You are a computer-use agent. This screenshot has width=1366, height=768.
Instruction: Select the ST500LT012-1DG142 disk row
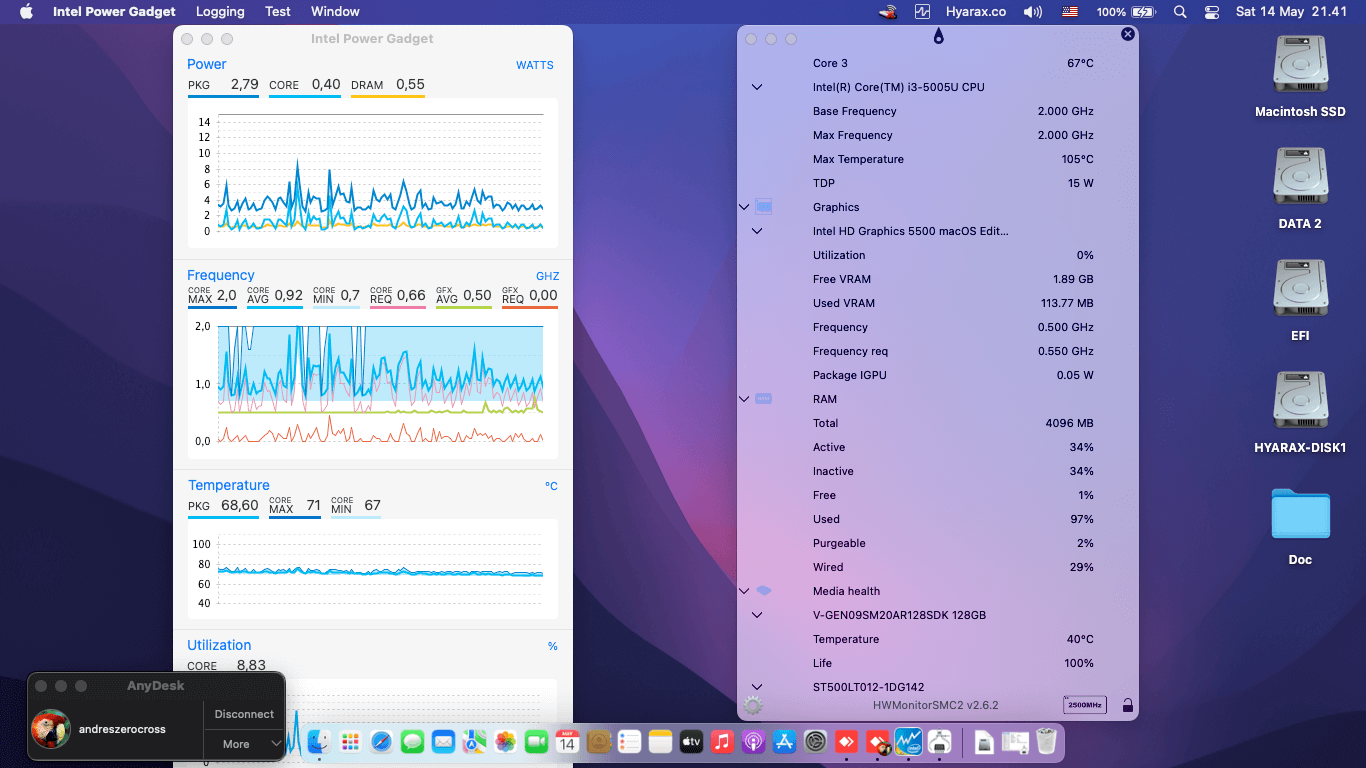tap(938, 687)
